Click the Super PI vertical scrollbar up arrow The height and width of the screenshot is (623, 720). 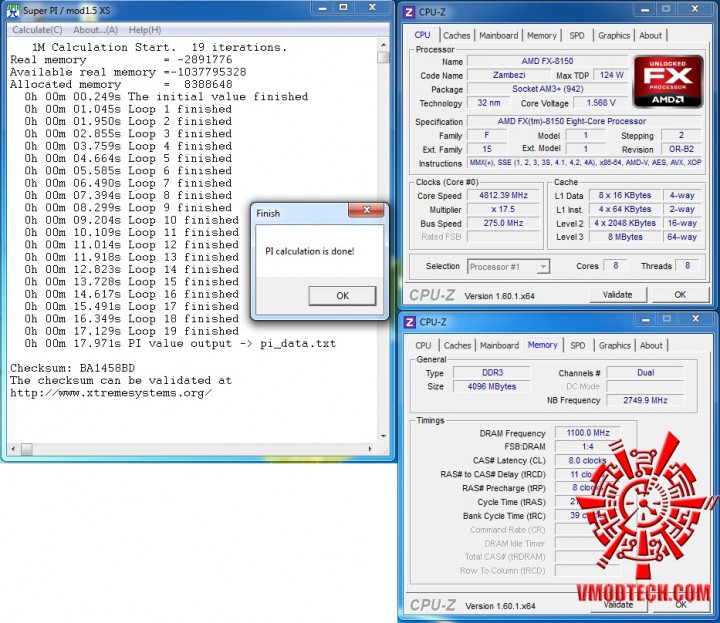click(x=383, y=45)
